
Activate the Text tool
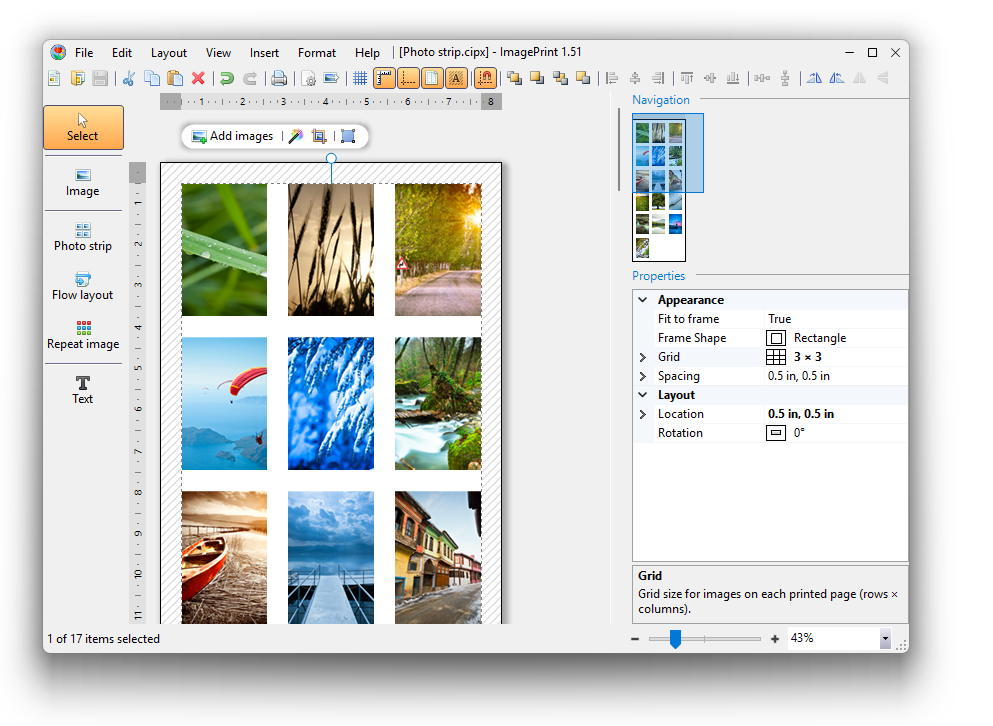[x=83, y=389]
